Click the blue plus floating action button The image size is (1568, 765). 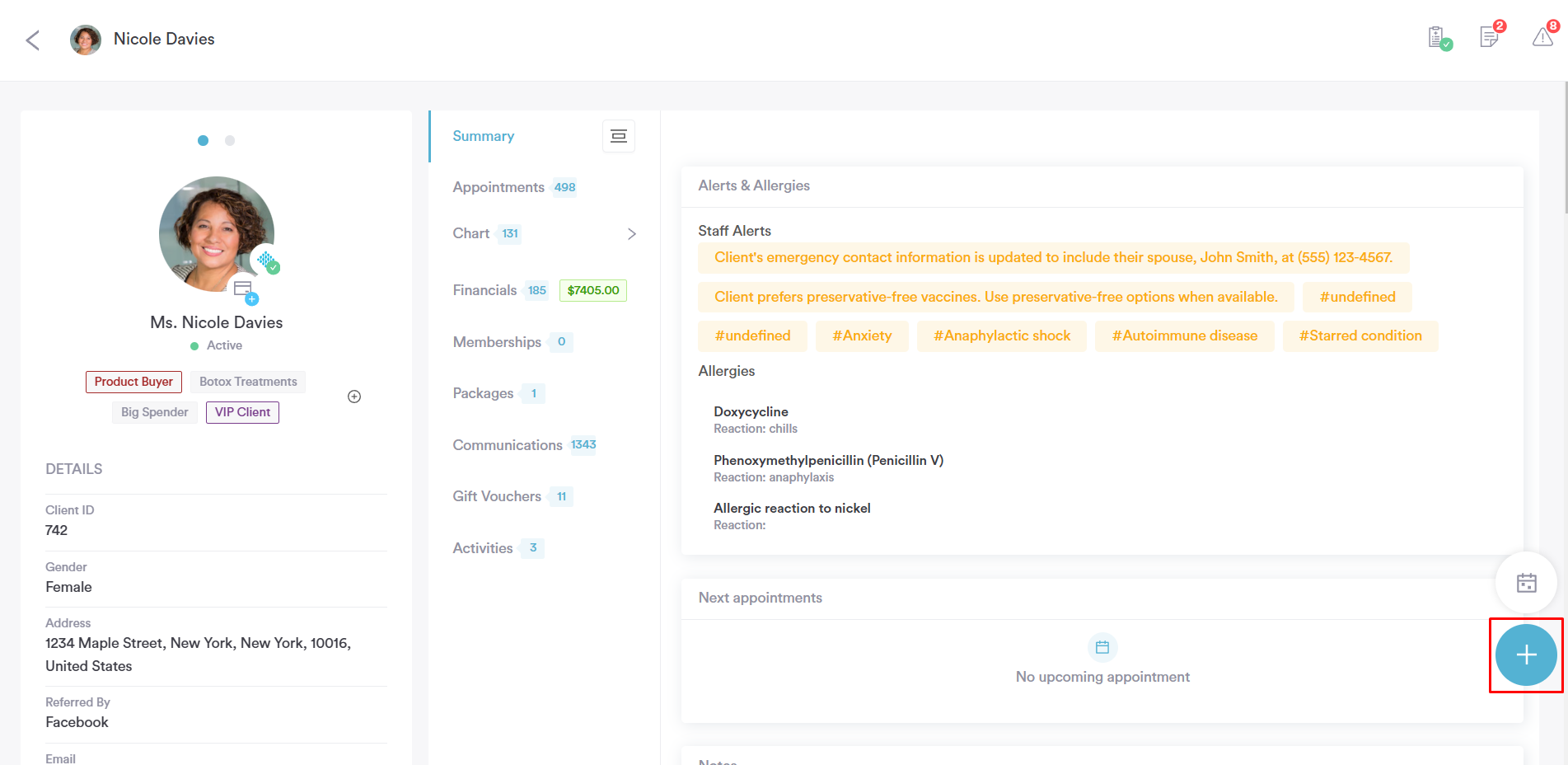coord(1525,655)
